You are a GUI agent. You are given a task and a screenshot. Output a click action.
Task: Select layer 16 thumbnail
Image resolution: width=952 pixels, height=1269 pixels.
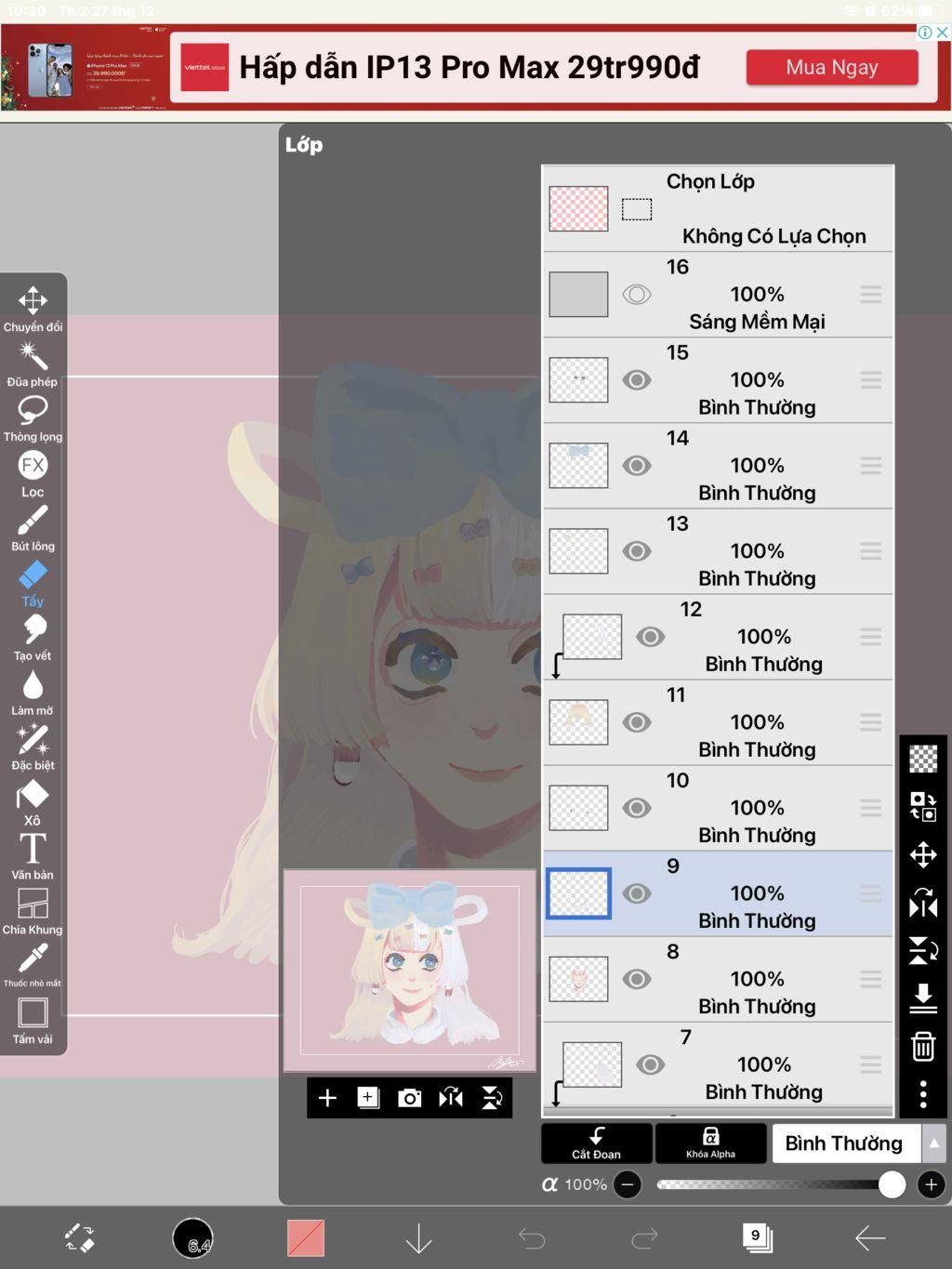pyautogui.click(x=578, y=295)
